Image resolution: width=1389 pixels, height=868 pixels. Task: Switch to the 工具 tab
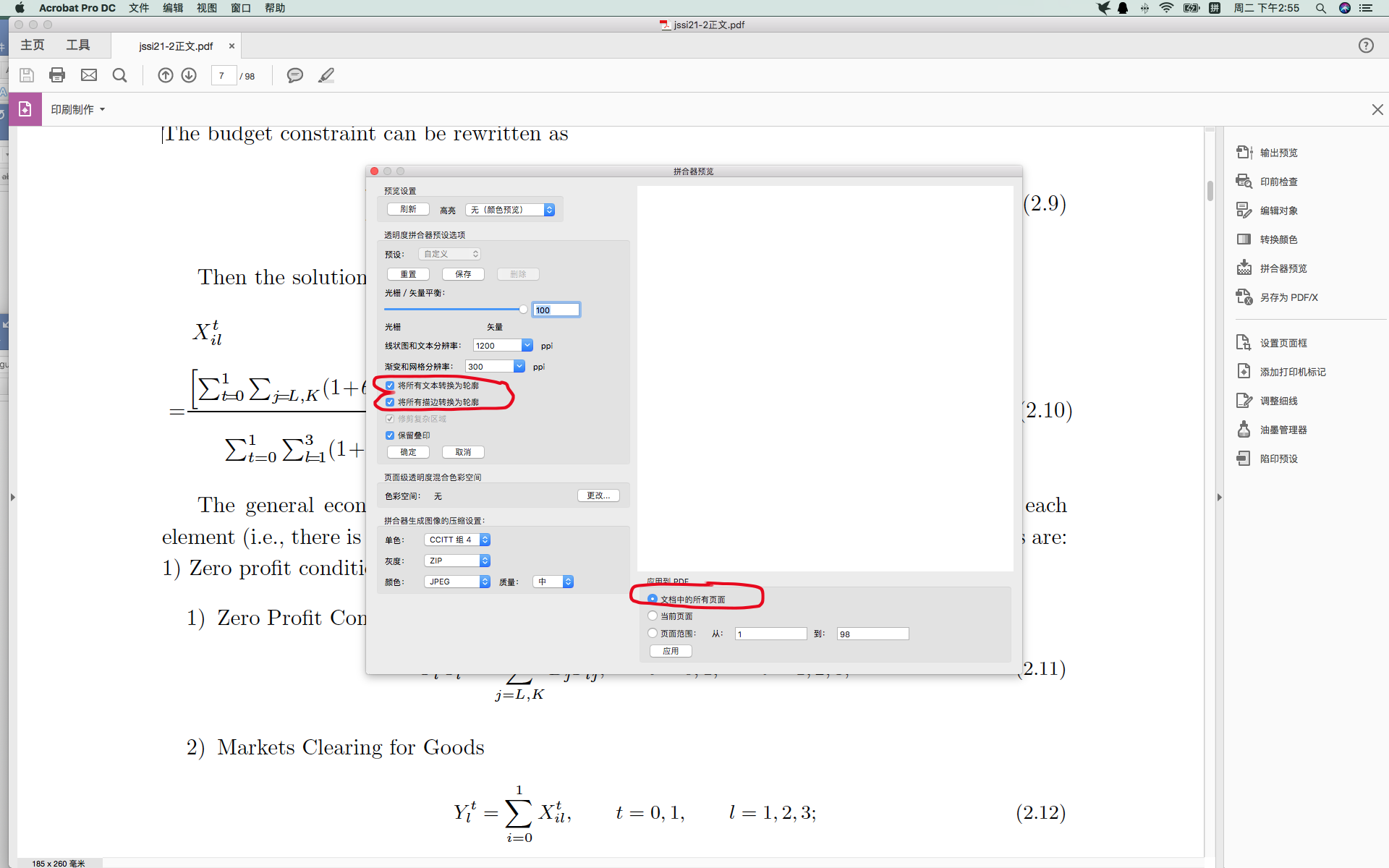click(x=78, y=46)
